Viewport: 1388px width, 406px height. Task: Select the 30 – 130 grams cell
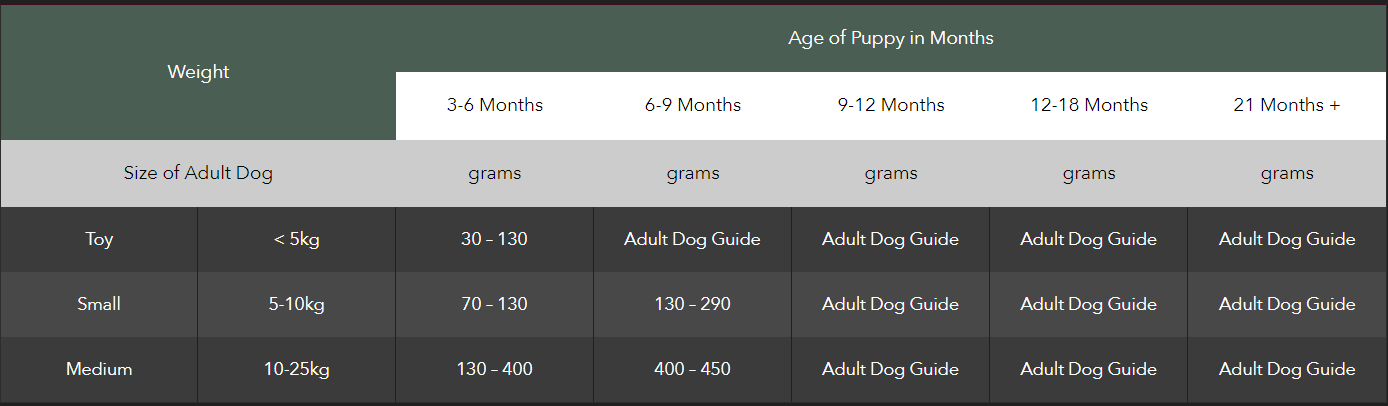tap(495, 239)
